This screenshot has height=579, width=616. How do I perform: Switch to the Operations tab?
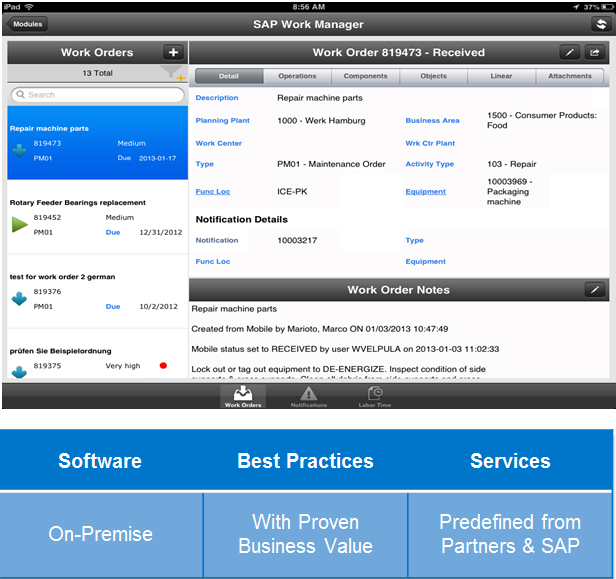pyautogui.click(x=297, y=76)
